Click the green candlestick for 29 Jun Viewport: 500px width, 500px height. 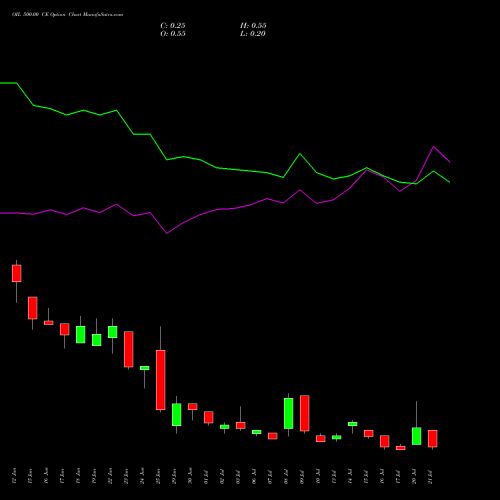177,415
